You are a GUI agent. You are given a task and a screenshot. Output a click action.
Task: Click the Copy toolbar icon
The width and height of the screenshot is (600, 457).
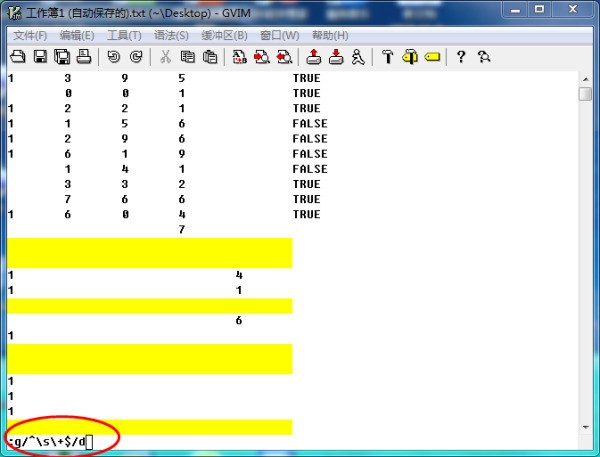coord(187,57)
